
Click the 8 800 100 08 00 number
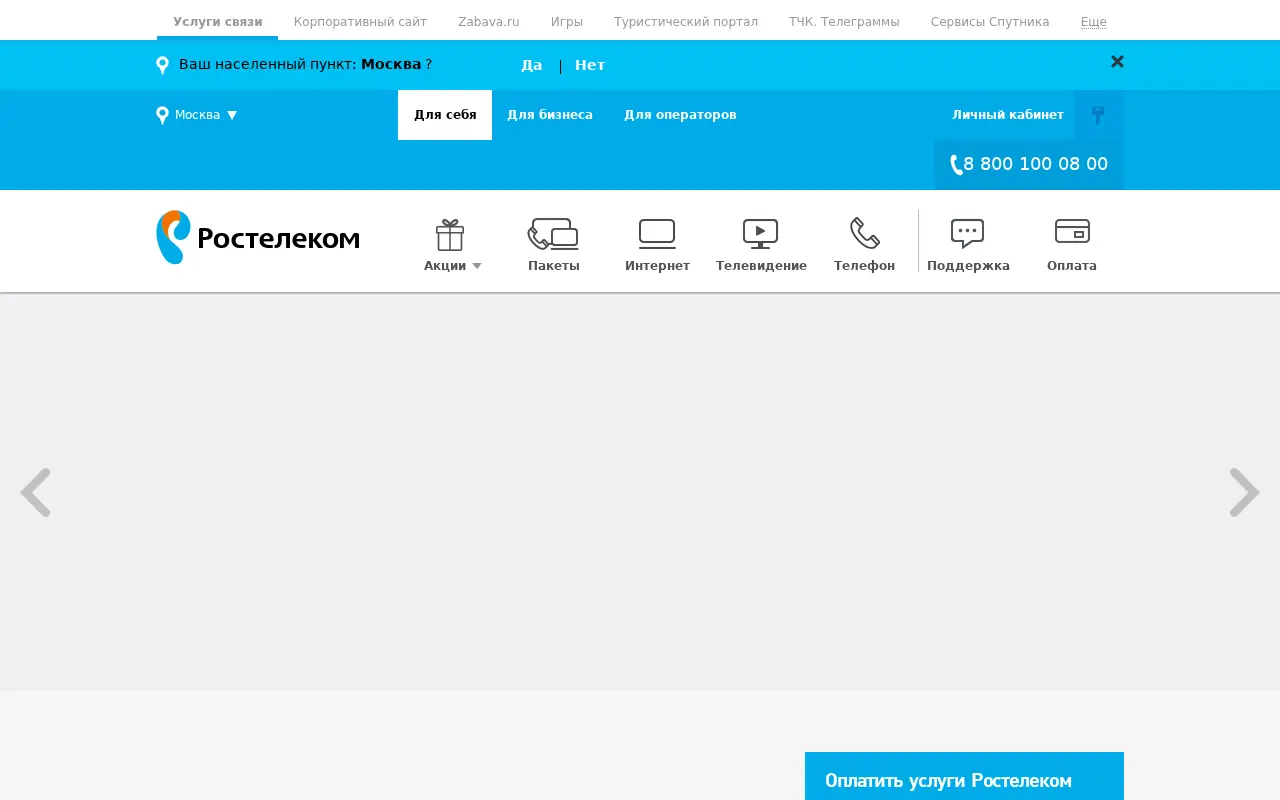click(1035, 164)
